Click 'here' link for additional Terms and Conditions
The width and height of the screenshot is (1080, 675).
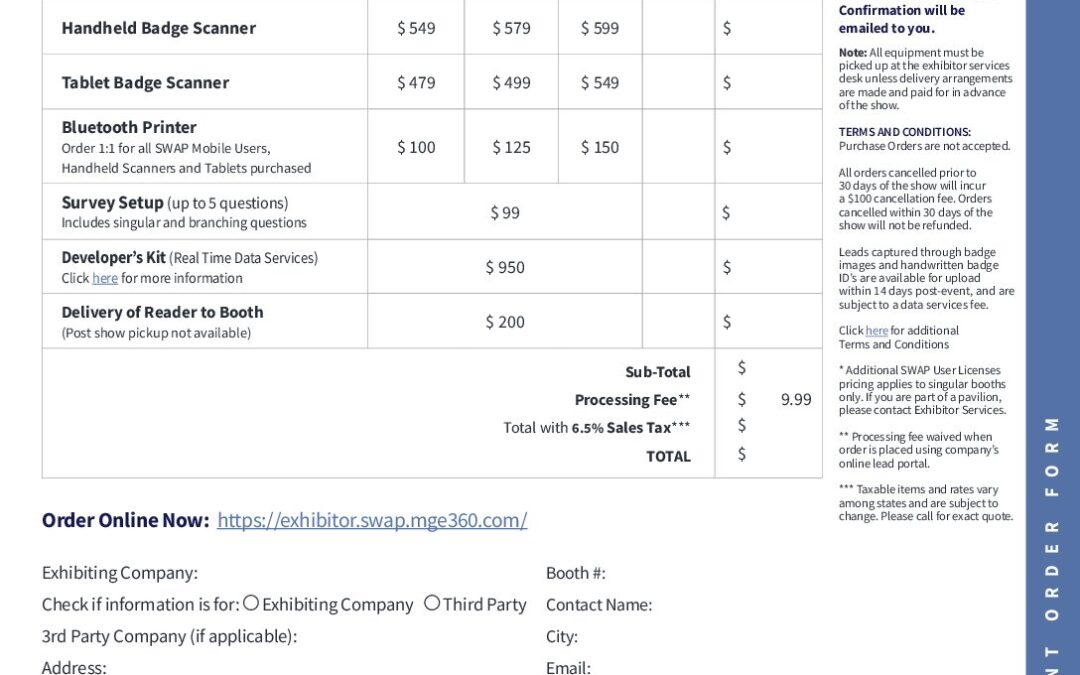click(877, 331)
